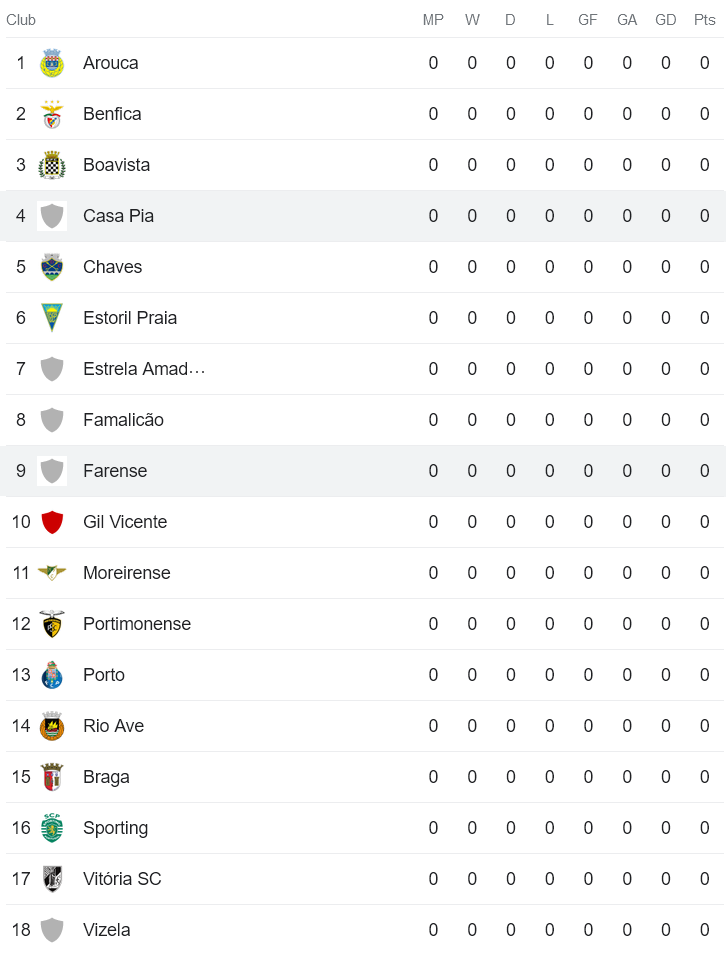The width and height of the screenshot is (726, 961).
Task: Click the Estoril Praia crest icon
Action: pos(52,318)
